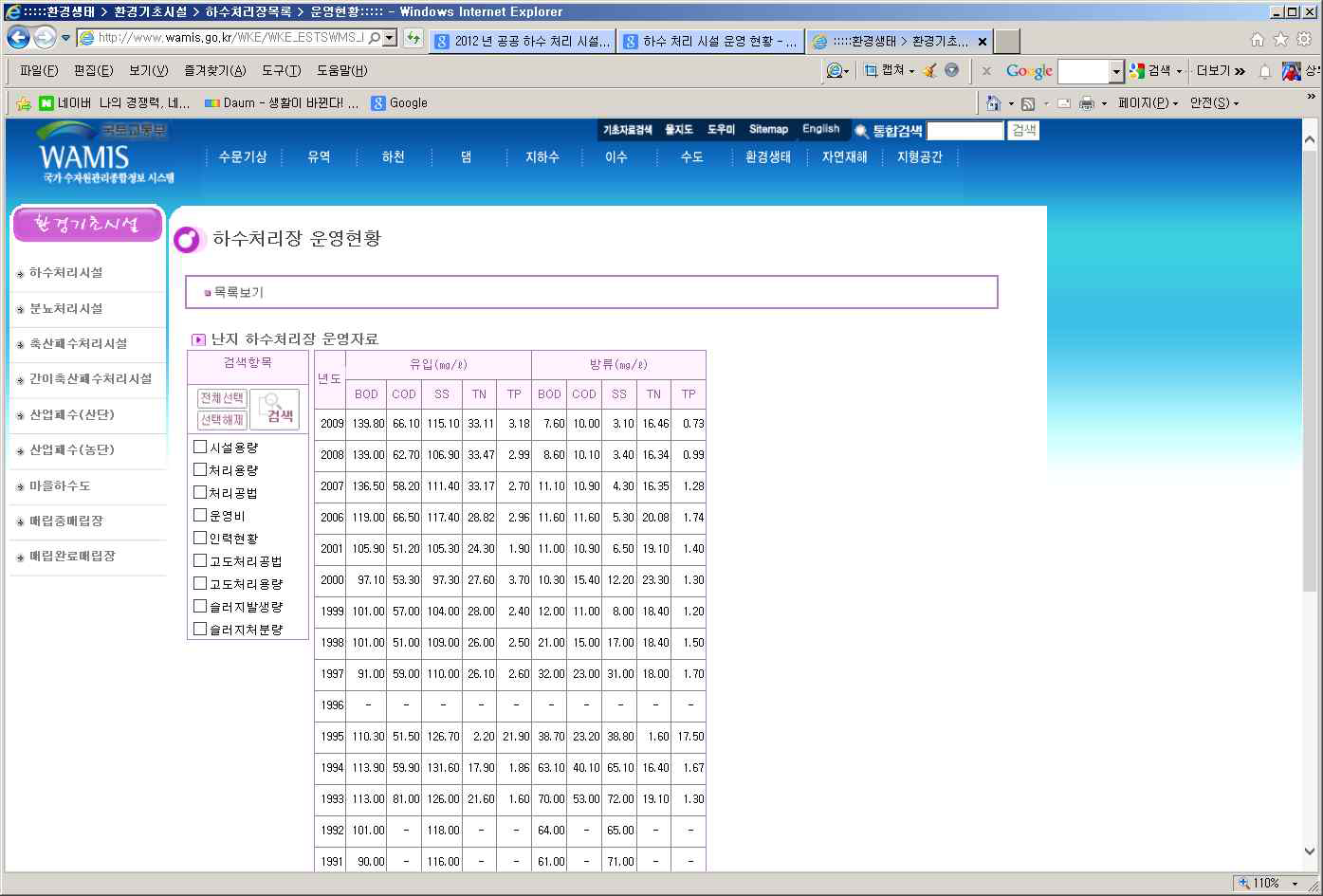This screenshot has width=1323, height=896.
Task: Expand 더보기 Google toolbar overflow
Action: (1220, 71)
